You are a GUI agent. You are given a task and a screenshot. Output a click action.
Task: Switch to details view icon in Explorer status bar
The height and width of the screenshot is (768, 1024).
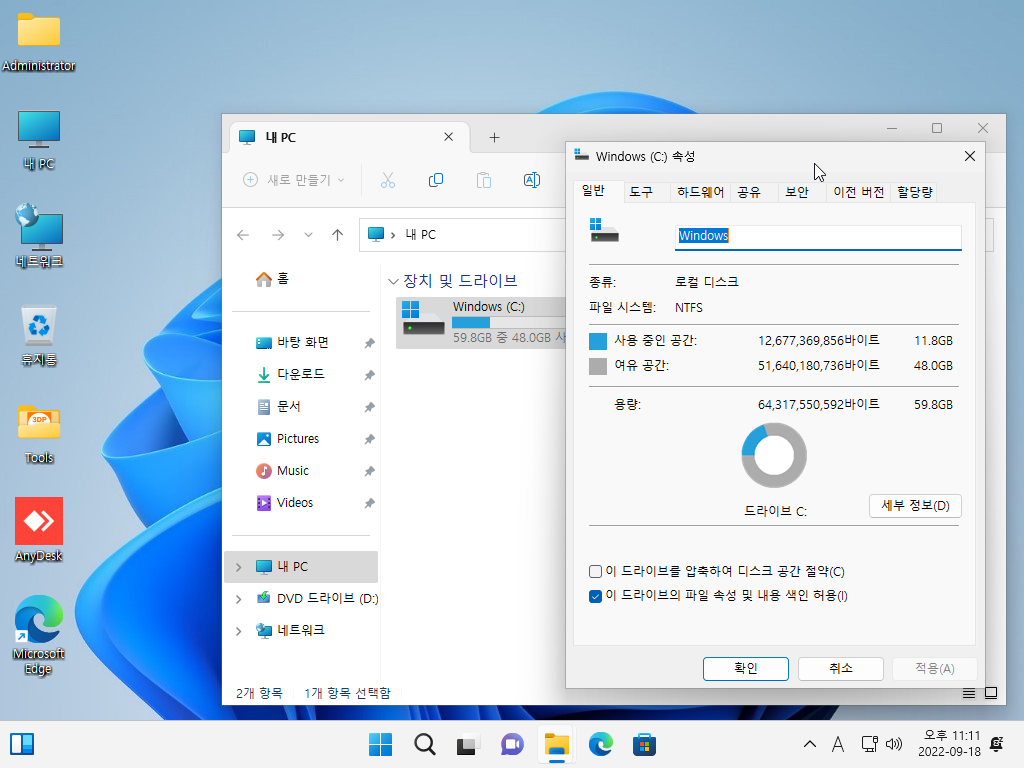click(x=968, y=693)
